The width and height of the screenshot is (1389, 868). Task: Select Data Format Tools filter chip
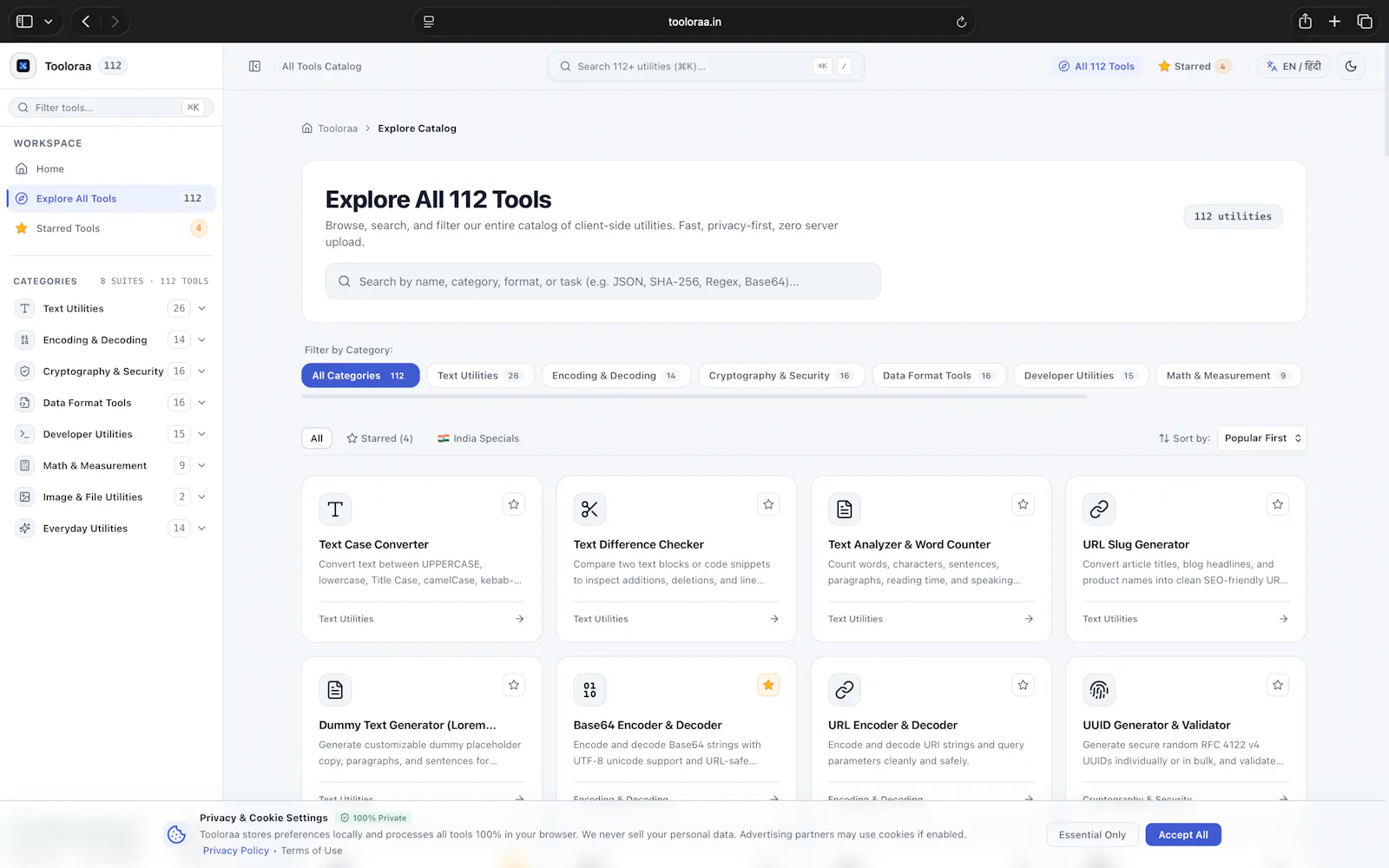938,376
